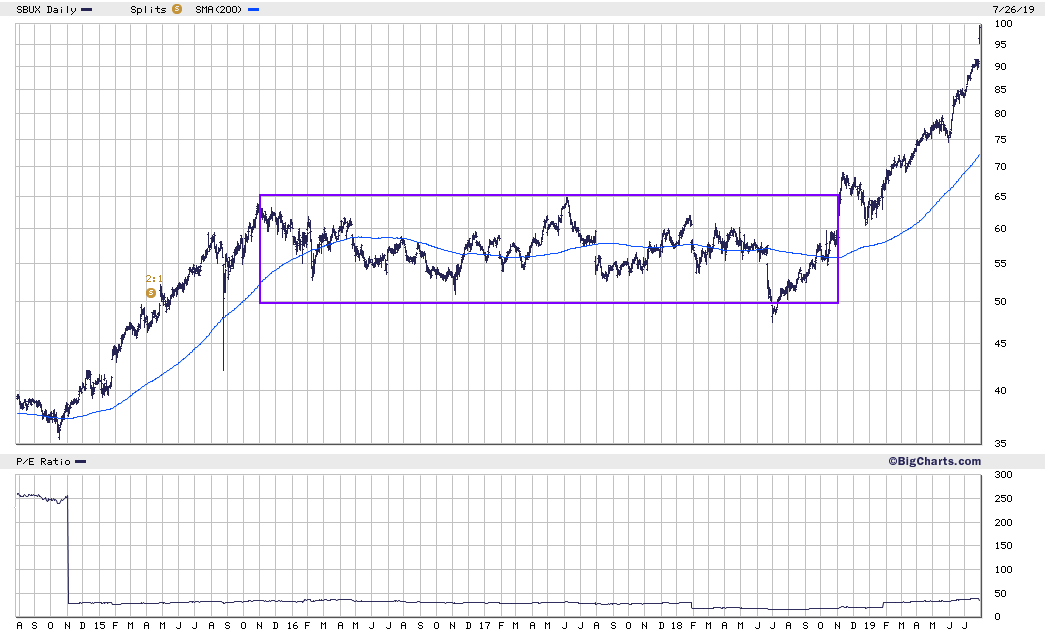Click the "17" year label on the time axis
Image resolution: width=1045 pixels, height=635 pixels.
coord(485,625)
